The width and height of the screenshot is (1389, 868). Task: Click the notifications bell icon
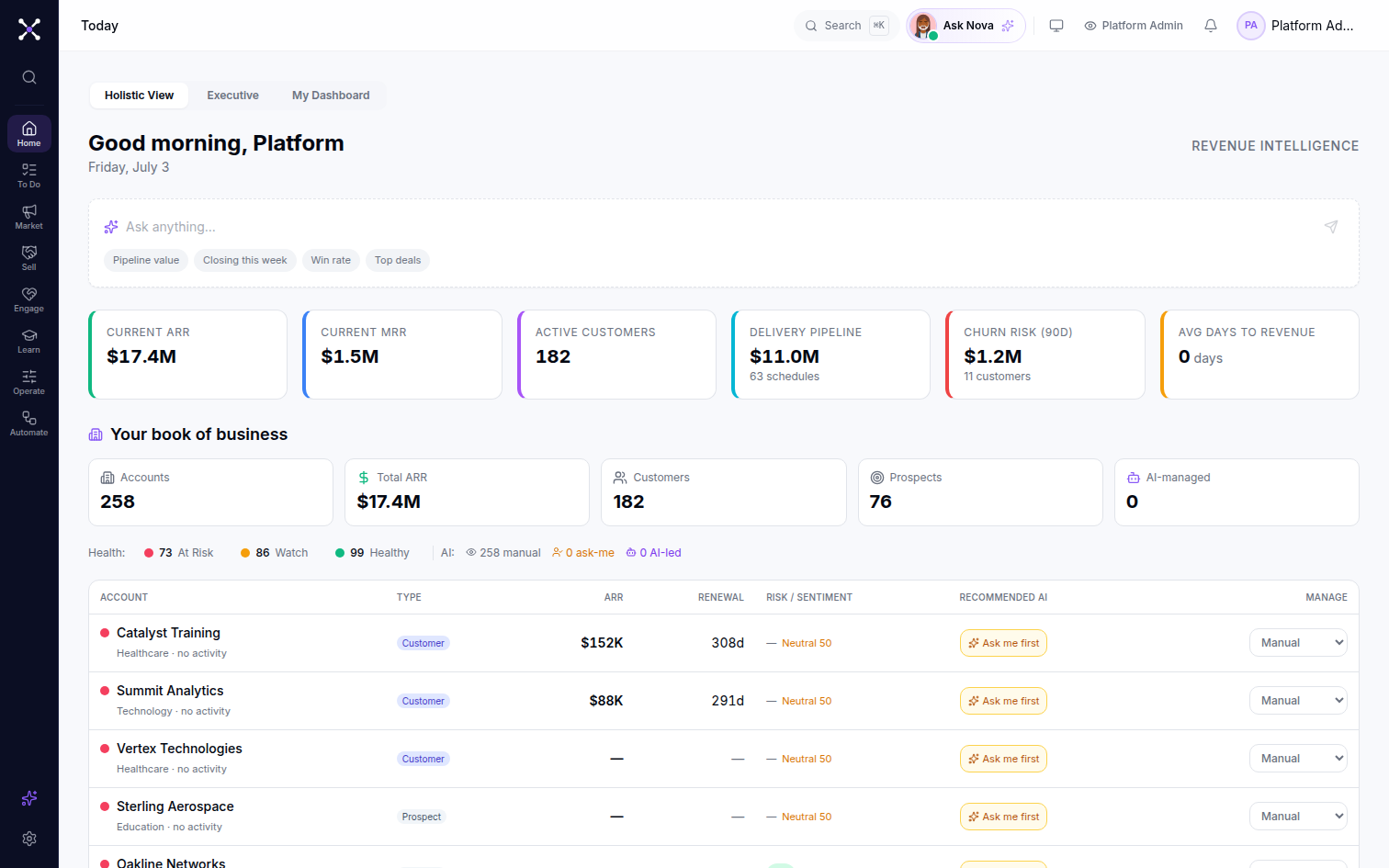point(1211,26)
